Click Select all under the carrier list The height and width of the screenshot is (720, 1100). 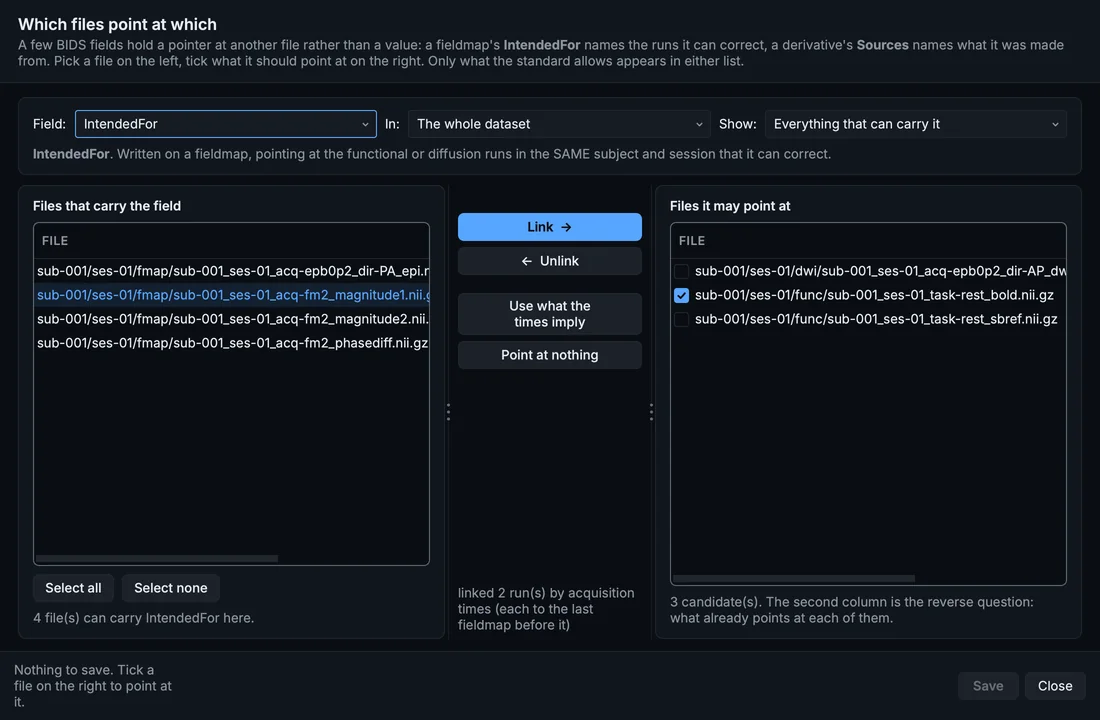pyautogui.click(x=73, y=588)
